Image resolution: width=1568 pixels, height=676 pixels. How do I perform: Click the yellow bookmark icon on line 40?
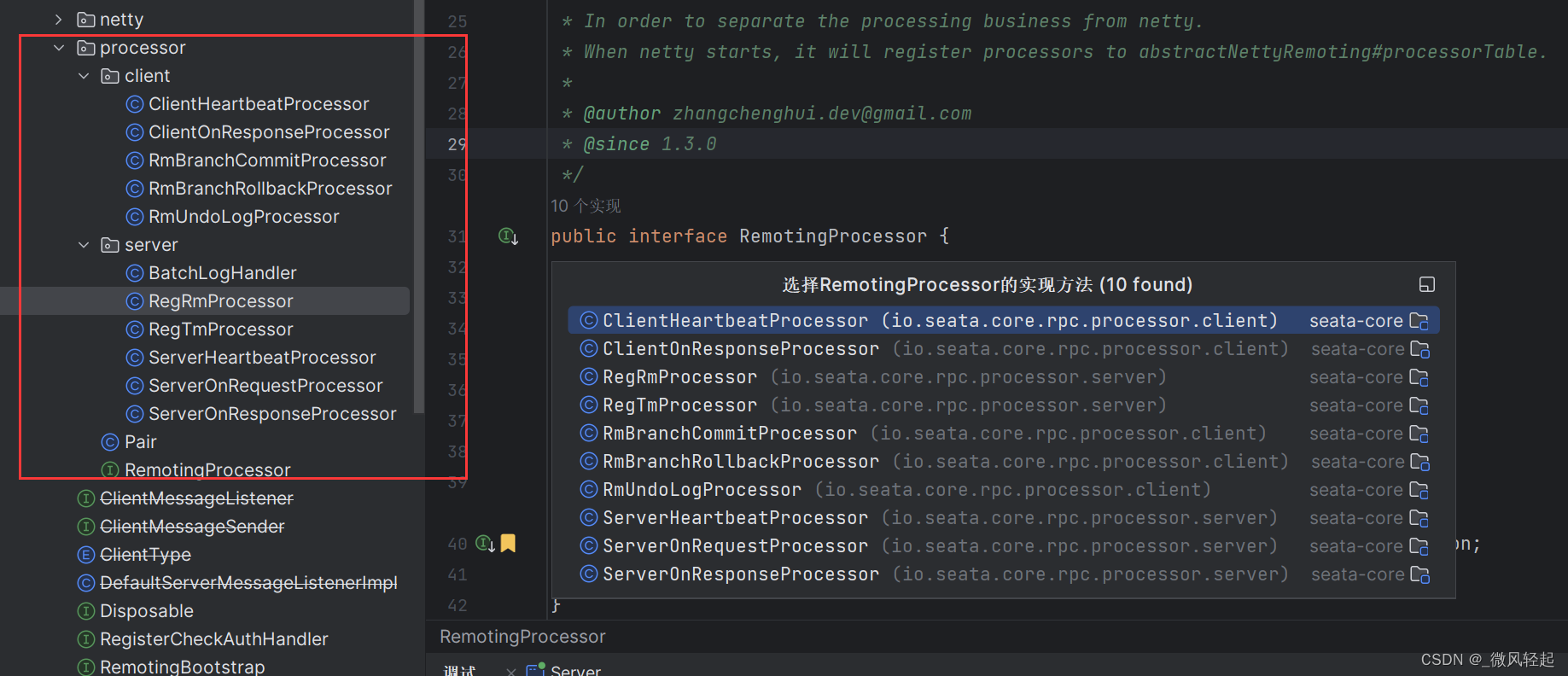(x=508, y=543)
